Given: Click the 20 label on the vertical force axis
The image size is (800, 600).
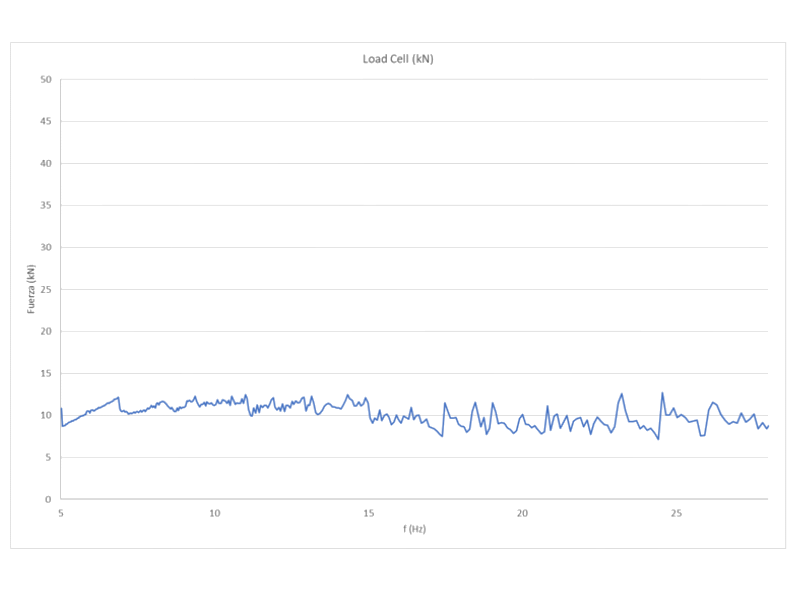Looking at the screenshot, I should (45, 331).
